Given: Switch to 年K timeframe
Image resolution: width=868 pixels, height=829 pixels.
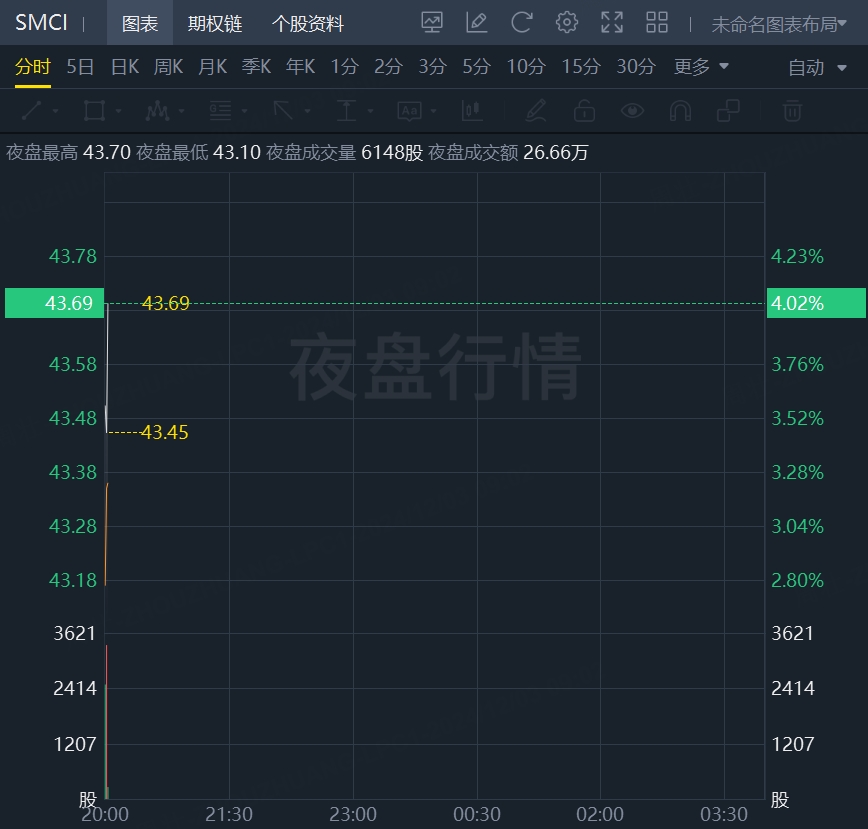Looking at the screenshot, I should point(301,66).
